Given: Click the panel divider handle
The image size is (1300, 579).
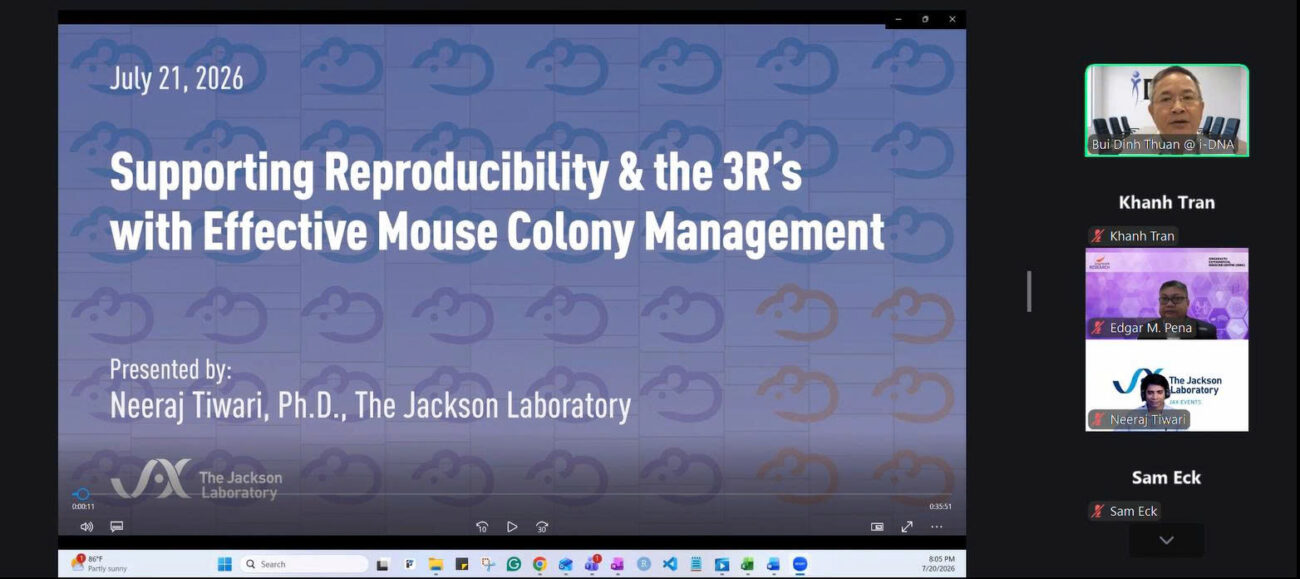Looking at the screenshot, I should (1029, 291).
